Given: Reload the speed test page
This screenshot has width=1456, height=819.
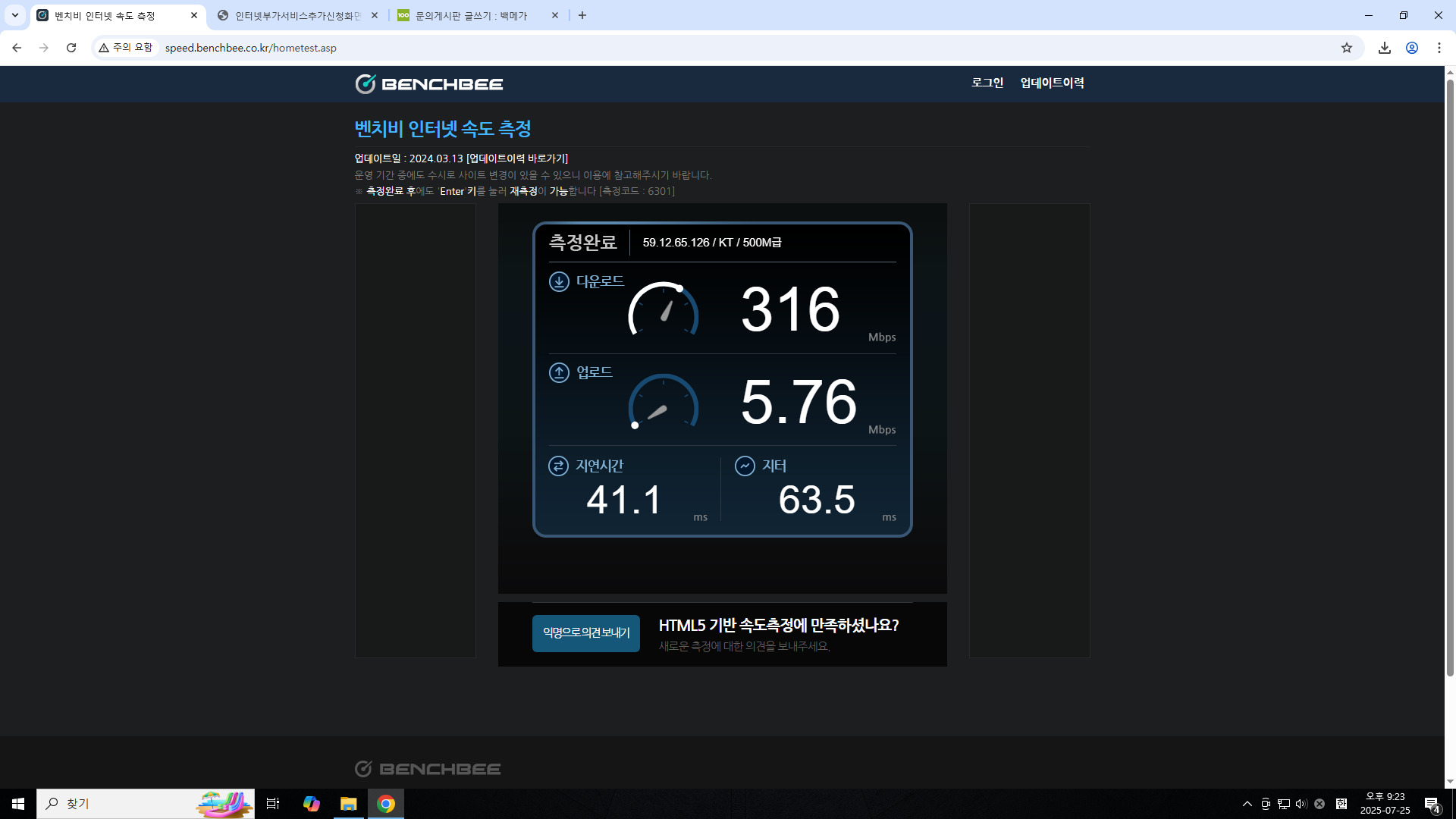Looking at the screenshot, I should (x=71, y=48).
